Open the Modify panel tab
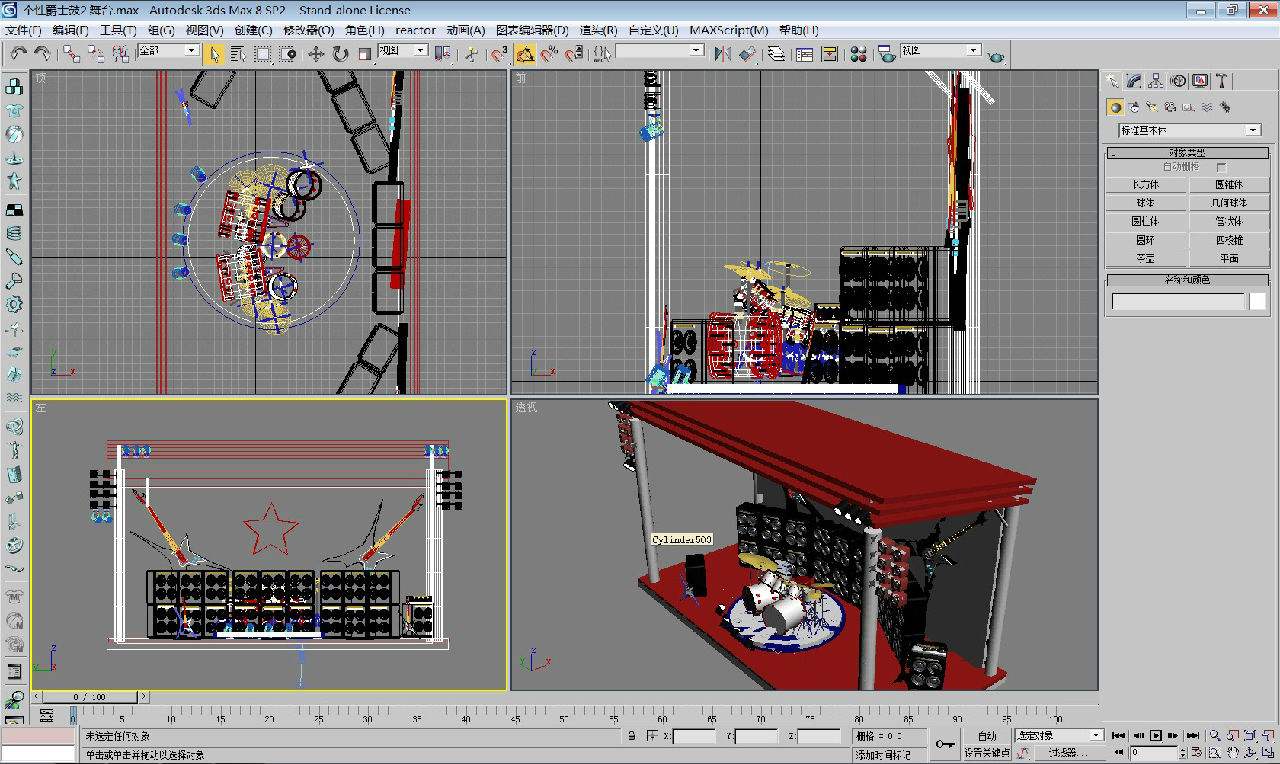Screen dimensions: 1280x764 (1134, 81)
